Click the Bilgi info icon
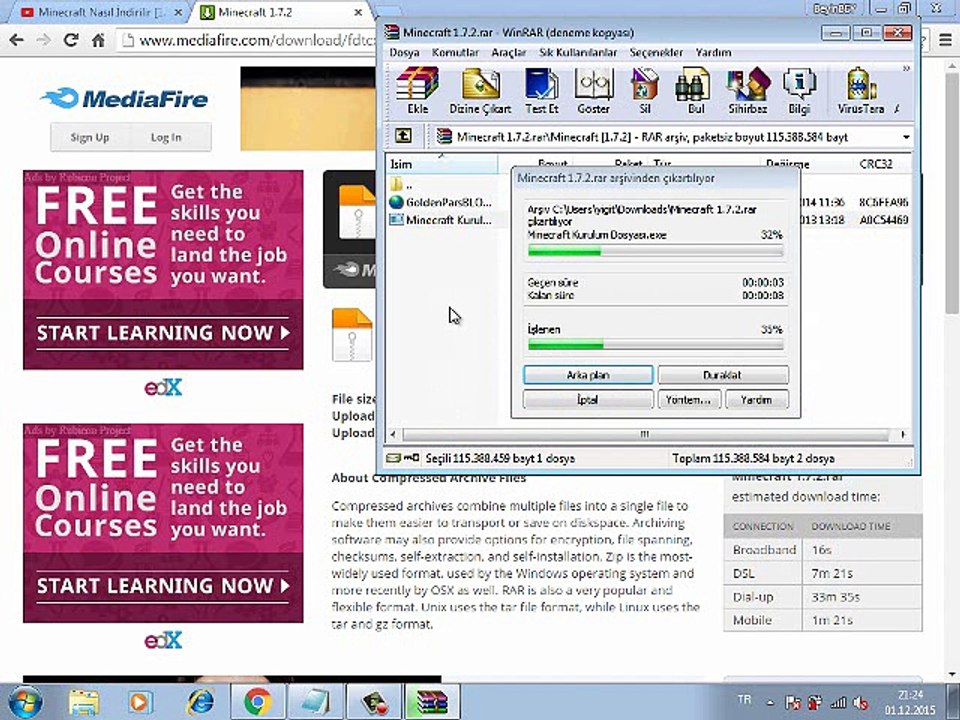 point(799,91)
